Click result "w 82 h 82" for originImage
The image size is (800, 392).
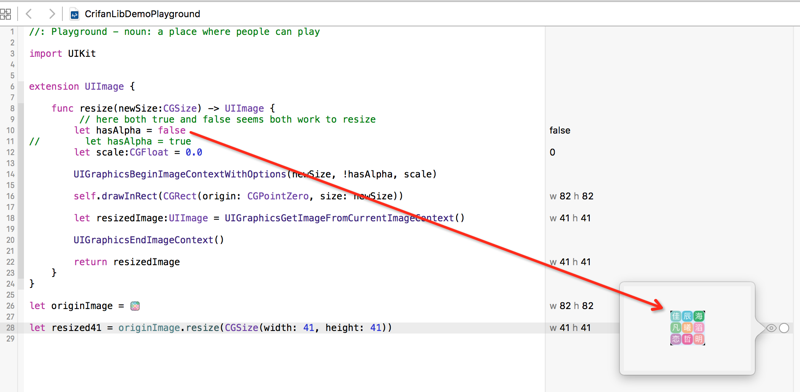tap(571, 306)
